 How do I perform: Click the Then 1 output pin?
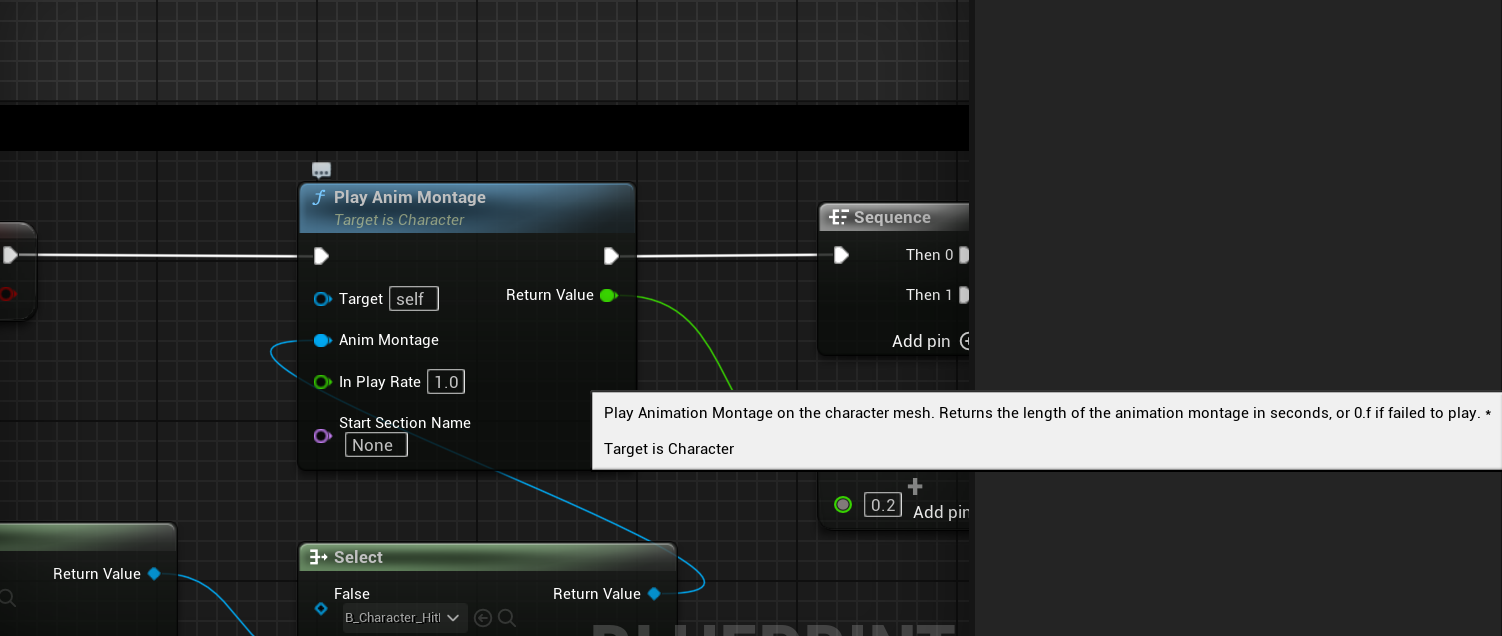pyautogui.click(x=963, y=295)
